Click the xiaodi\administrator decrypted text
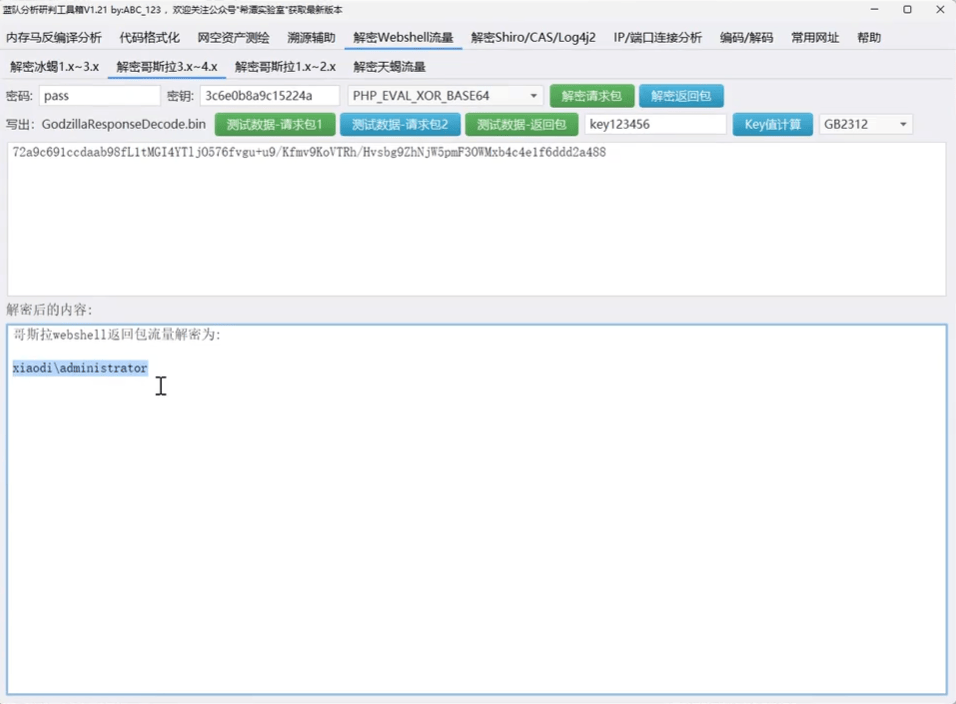 pos(80,368)
